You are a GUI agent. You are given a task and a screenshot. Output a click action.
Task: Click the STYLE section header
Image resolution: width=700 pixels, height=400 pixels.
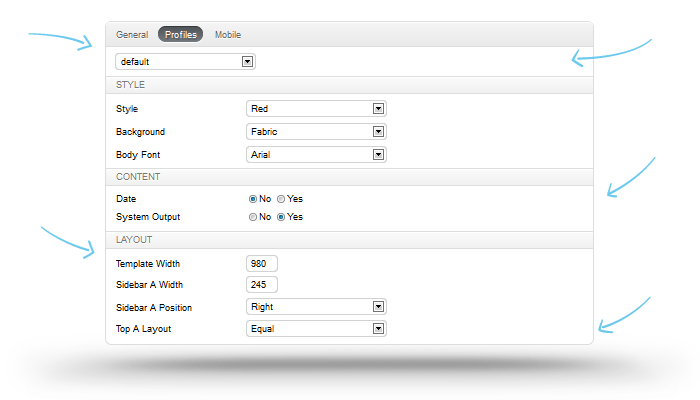(131, 85)
